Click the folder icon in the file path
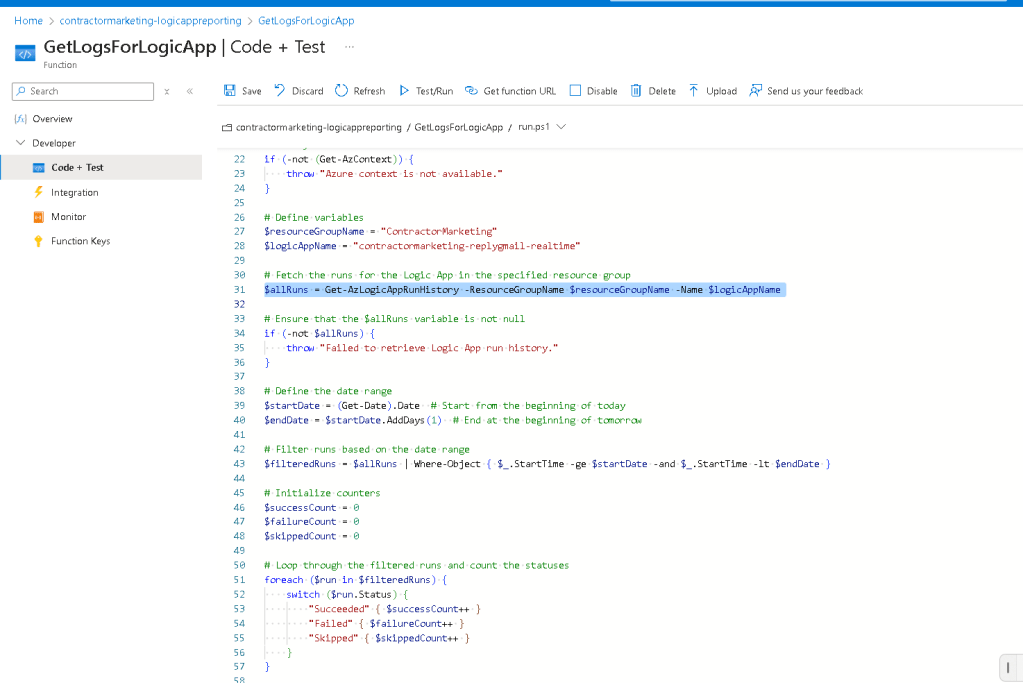The width and height of the screenshot is (1023, 683). pyautogui.click(x=227, y=127)
